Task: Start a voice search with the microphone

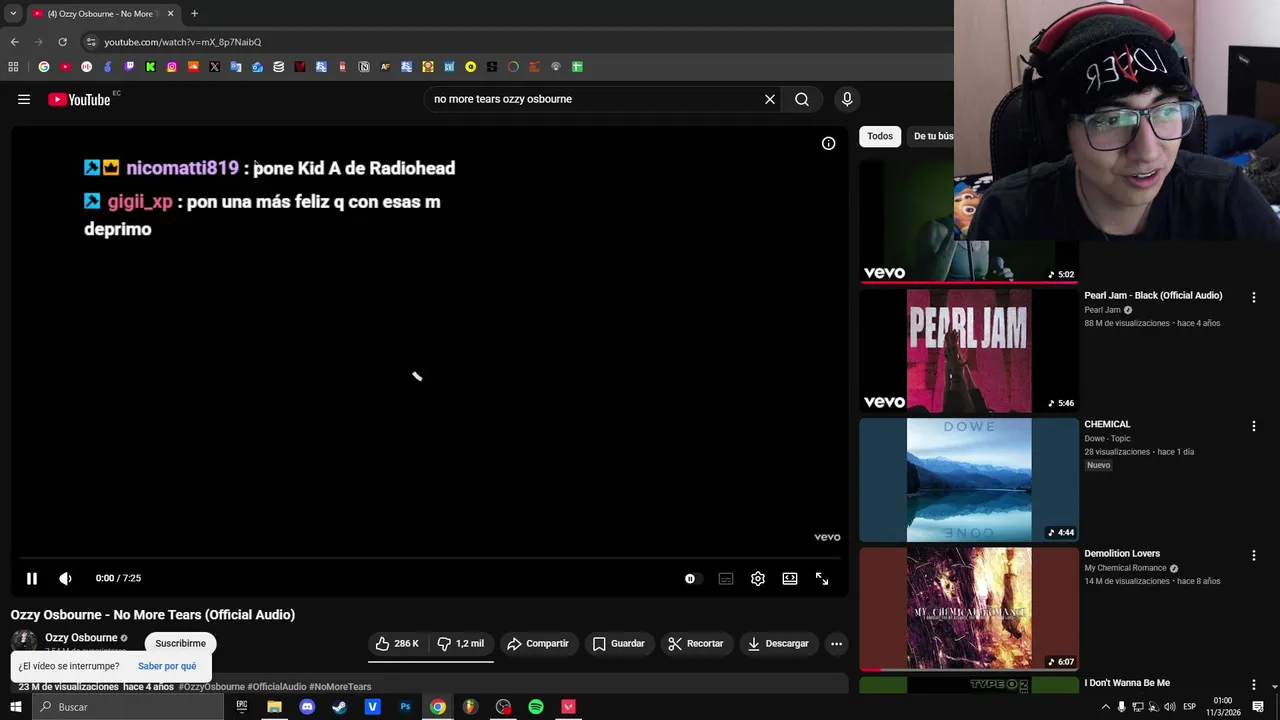Action: 847,99
